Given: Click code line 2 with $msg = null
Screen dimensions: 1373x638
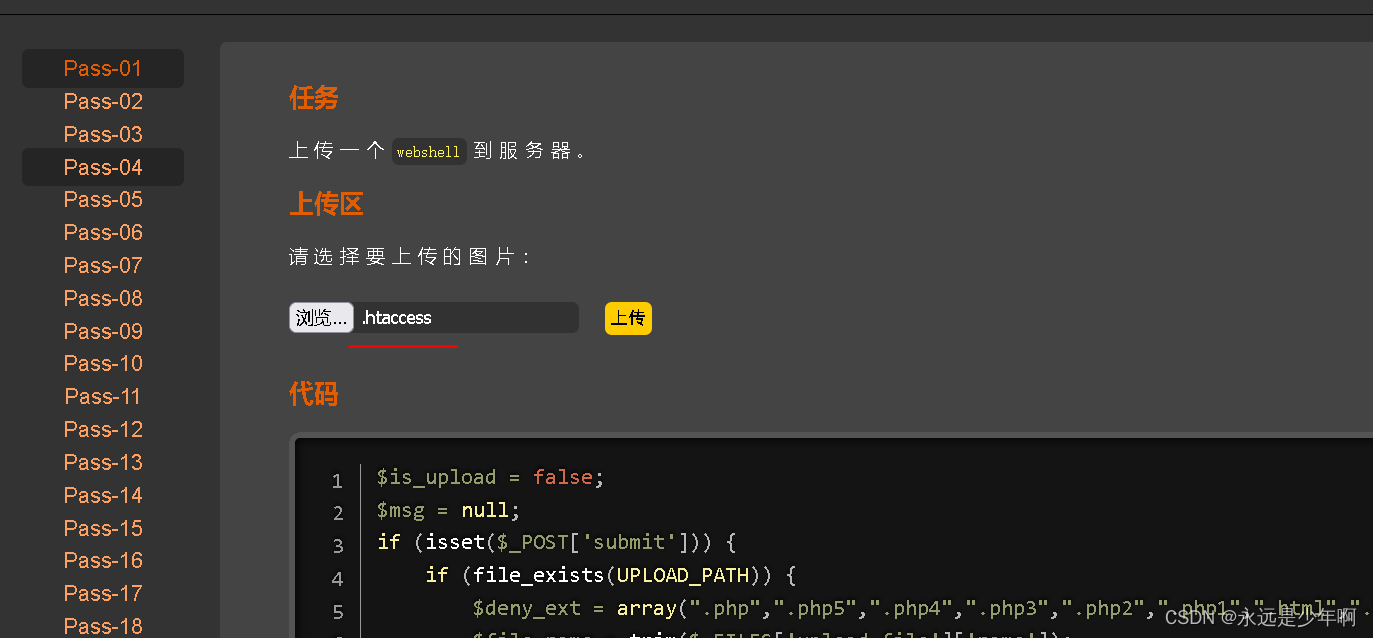Looking at the screenshot, I should 449,510.
